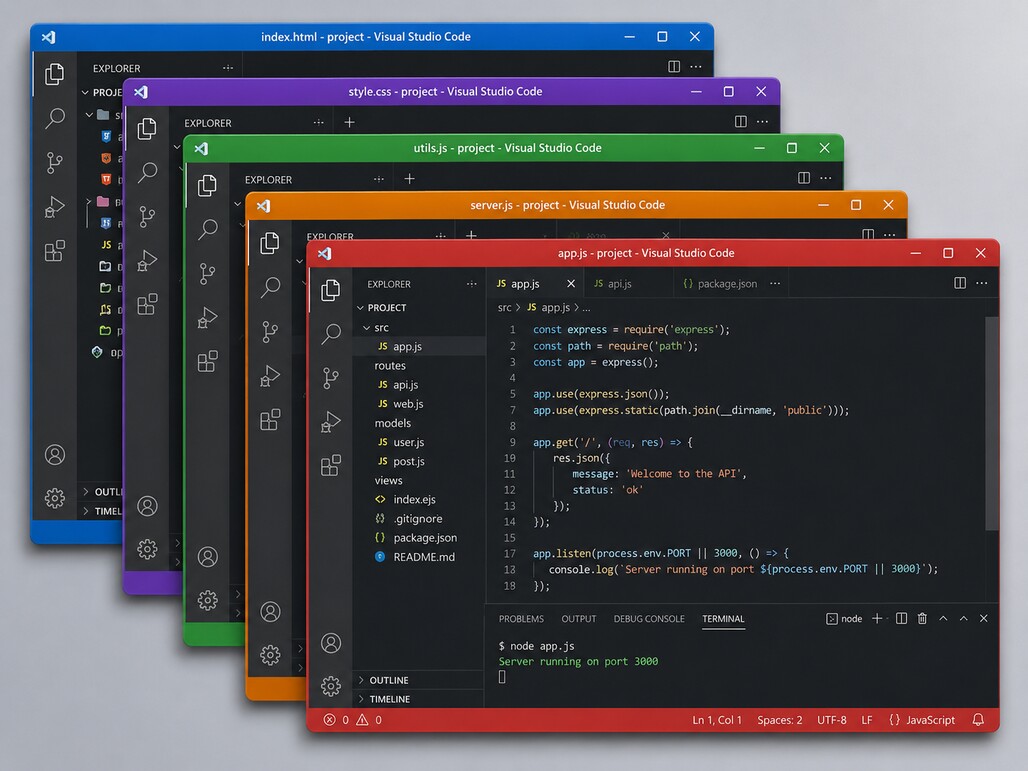Close the terminal panel
1028x771 pixels.
[983, 618]
